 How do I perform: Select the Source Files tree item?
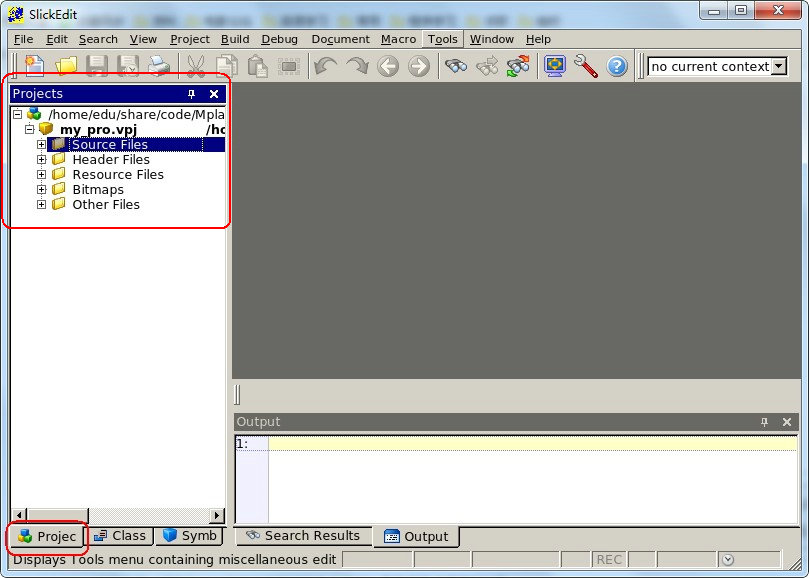click(110, 144)
